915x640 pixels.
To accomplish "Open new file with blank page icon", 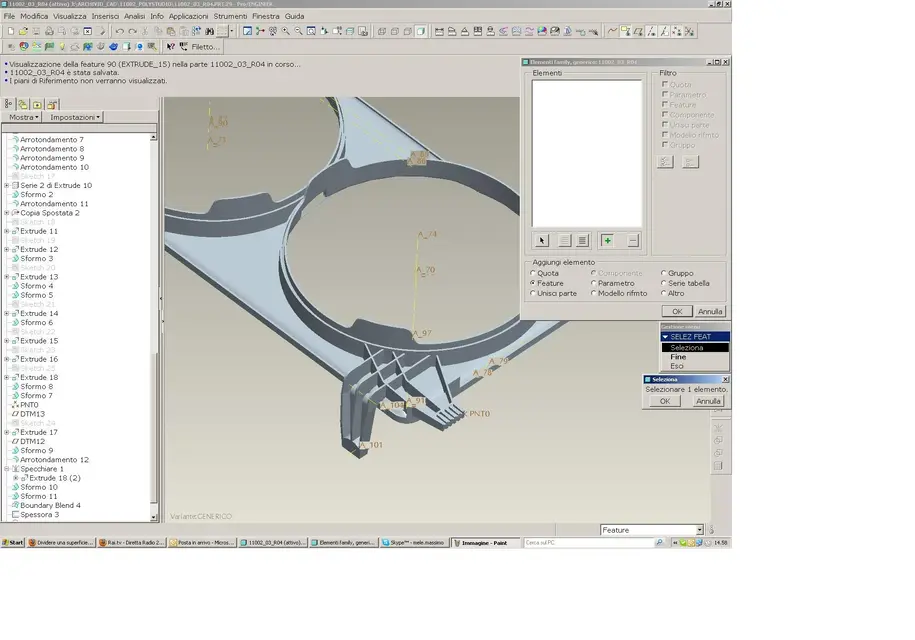I will pos(11,32).
